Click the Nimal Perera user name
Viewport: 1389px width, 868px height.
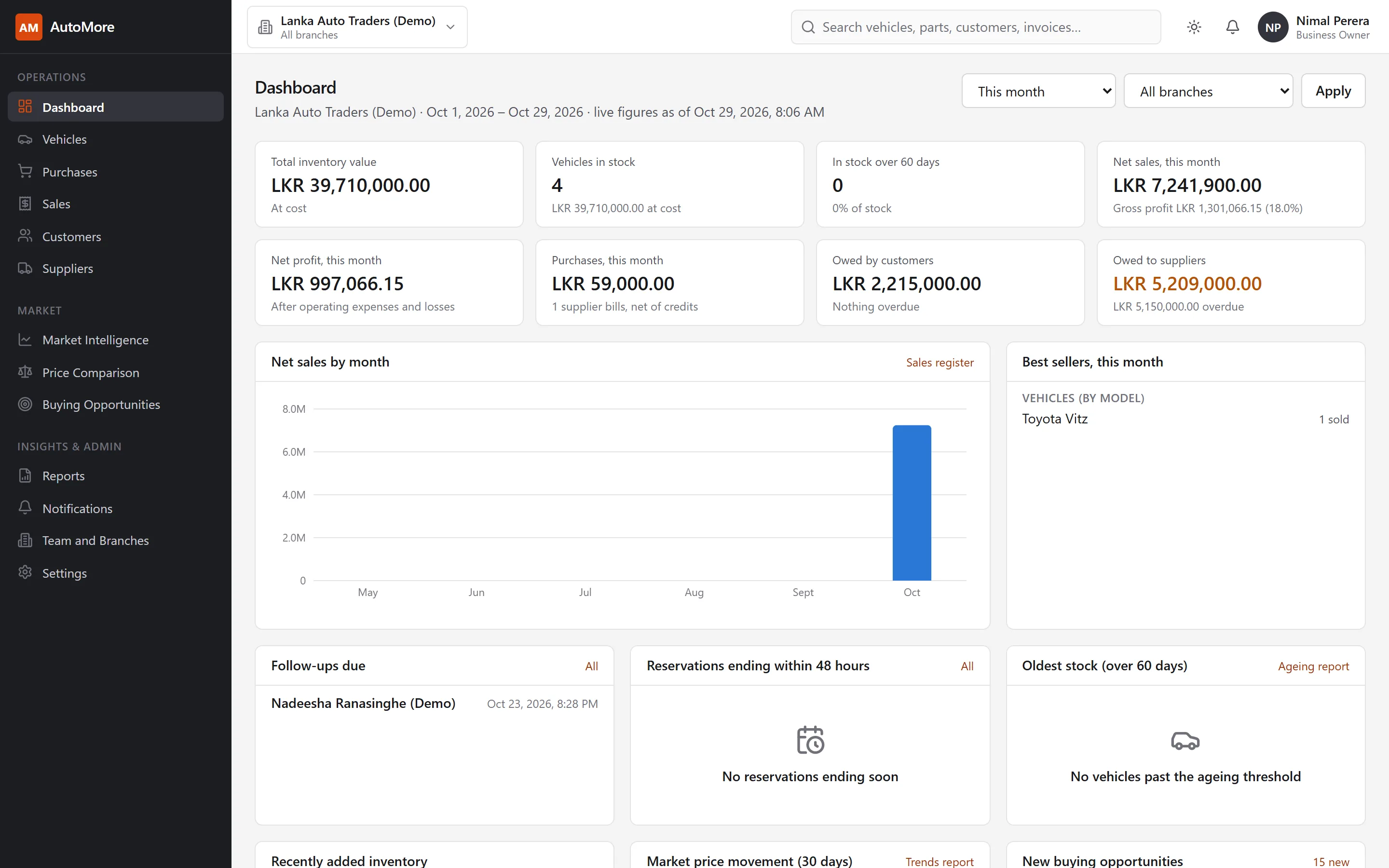1332,21
